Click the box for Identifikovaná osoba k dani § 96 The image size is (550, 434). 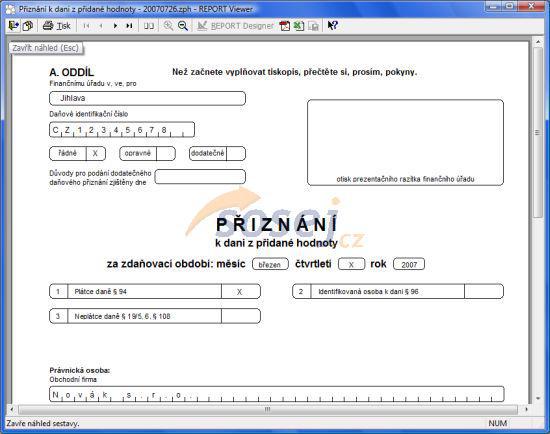pos(484,292)
